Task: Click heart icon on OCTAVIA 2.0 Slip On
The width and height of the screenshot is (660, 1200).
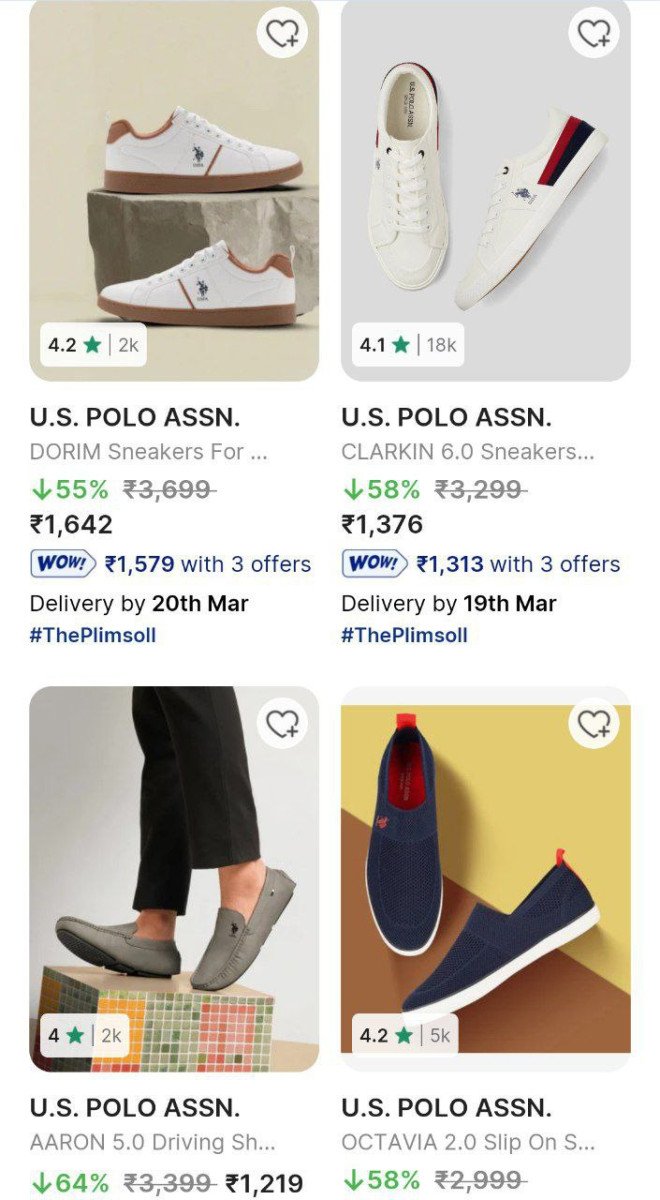Action: tap(592, 720)
